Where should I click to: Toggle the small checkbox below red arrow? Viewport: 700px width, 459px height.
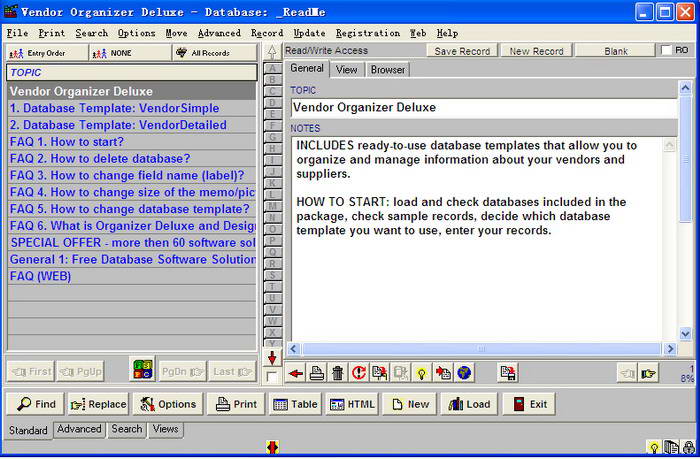tap(272, 377)
